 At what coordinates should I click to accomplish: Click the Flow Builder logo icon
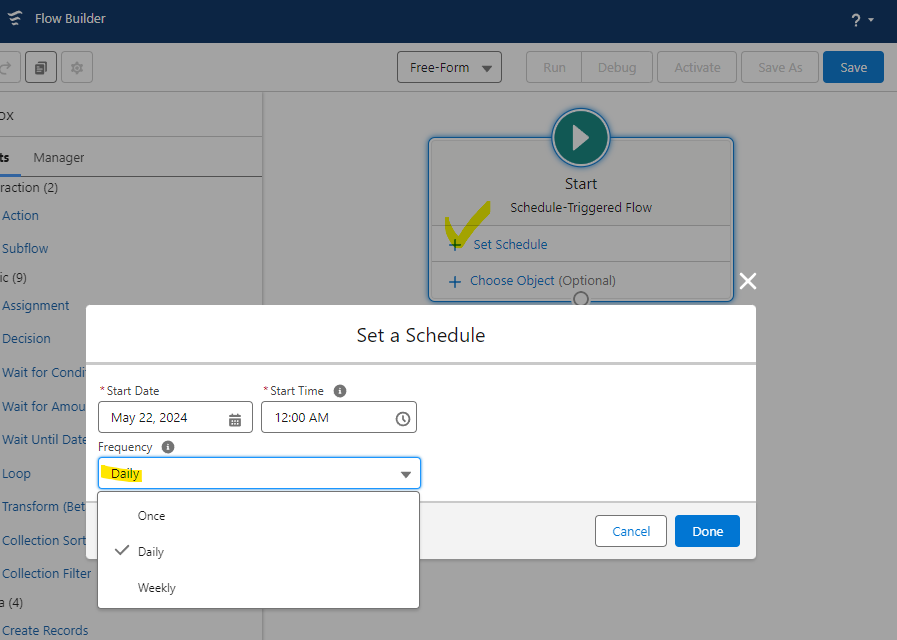(14, 18)
